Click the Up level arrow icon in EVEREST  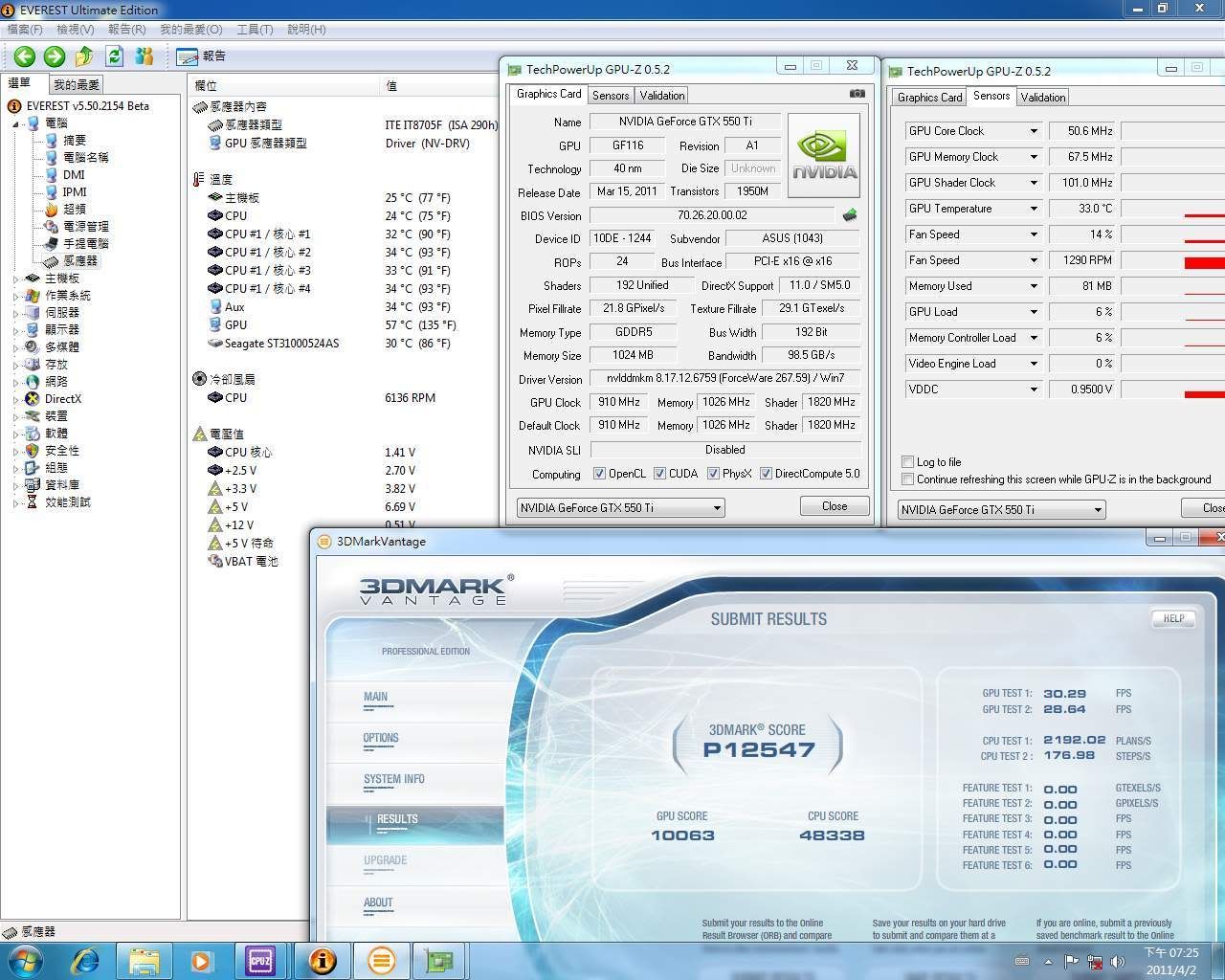pyautogui.click(x=84, y=56)
